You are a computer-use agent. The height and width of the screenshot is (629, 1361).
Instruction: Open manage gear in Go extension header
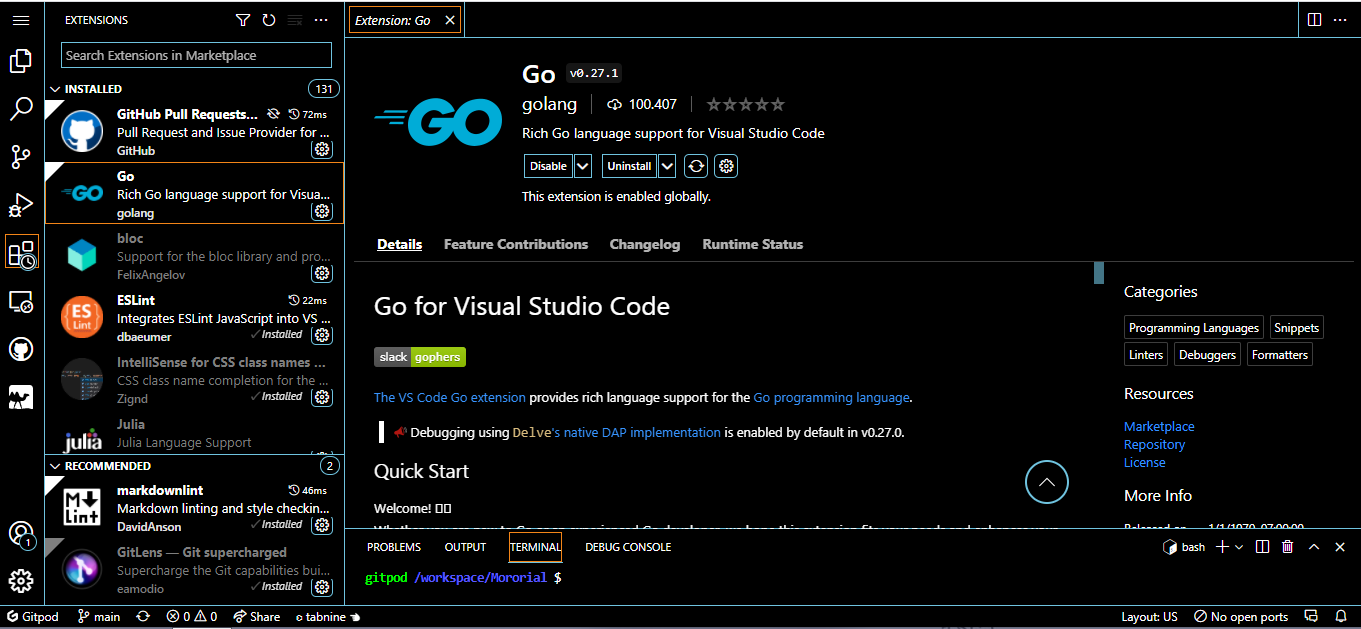(x=727, y=166)
